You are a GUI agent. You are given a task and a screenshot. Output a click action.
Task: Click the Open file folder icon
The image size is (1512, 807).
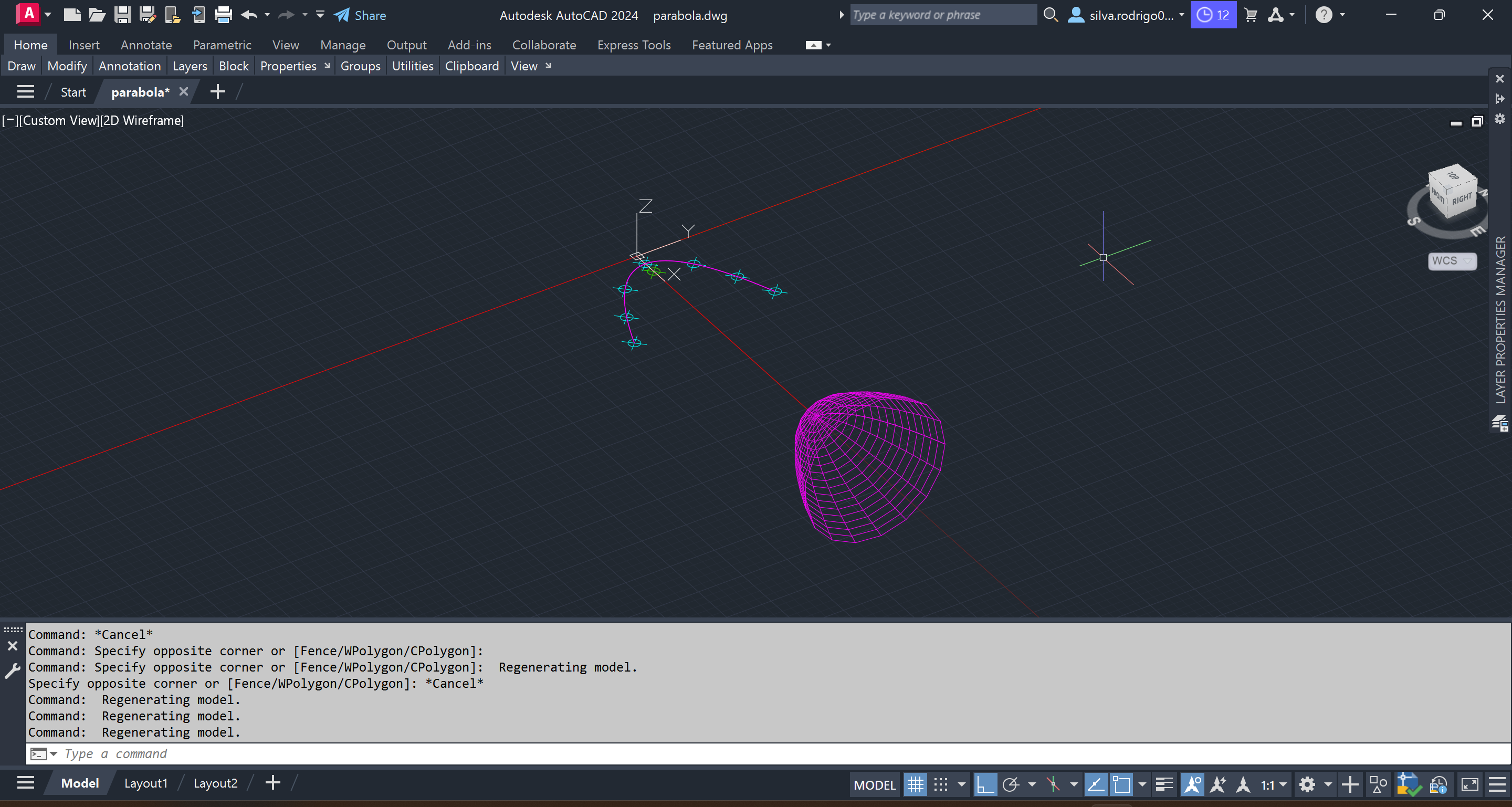(97, 15)
